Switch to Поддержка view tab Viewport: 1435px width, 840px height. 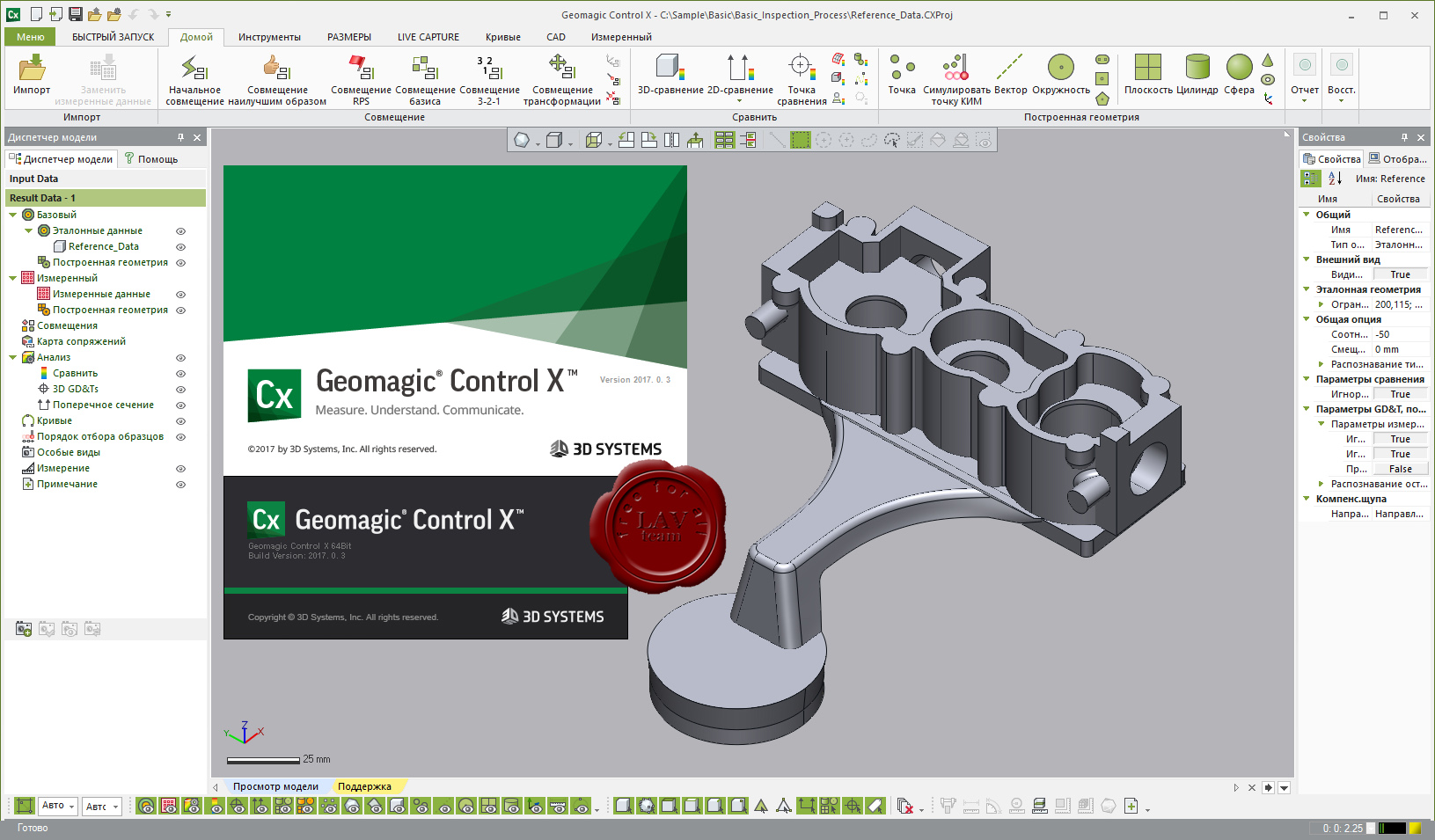point(364,786)
